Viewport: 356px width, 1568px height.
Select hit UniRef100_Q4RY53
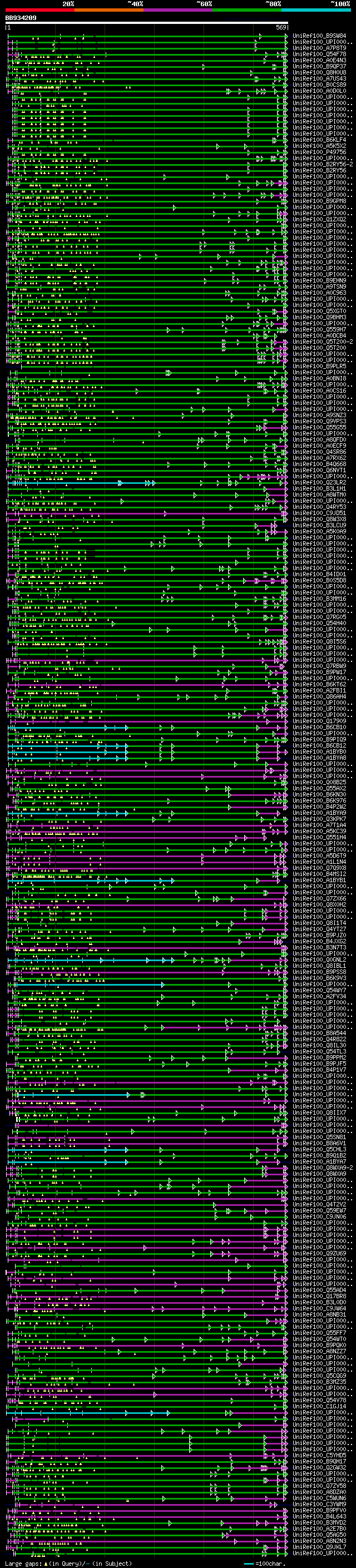click(319, 507)
